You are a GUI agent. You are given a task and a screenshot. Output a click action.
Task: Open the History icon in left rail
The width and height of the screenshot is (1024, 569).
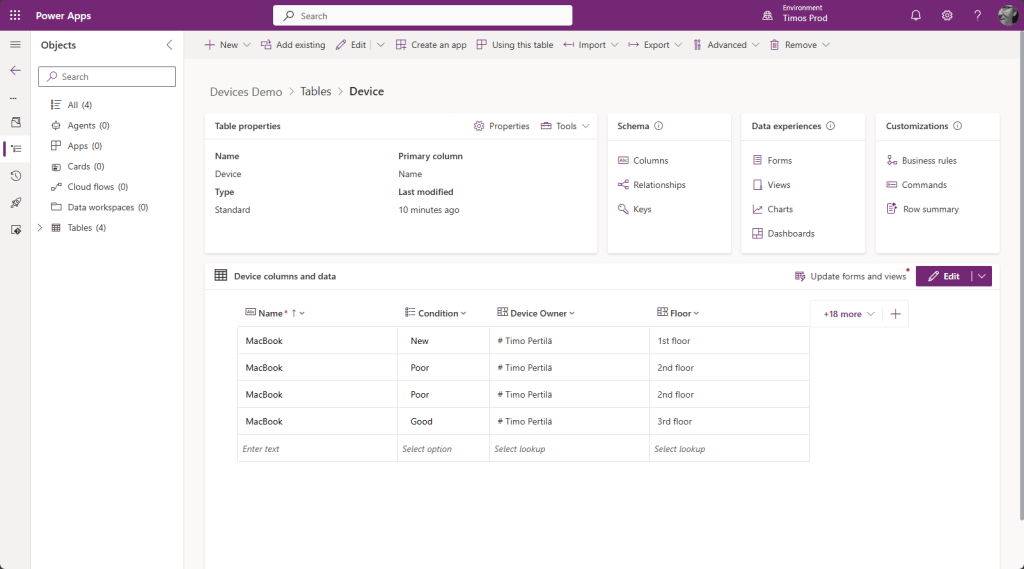click(15, 176)
